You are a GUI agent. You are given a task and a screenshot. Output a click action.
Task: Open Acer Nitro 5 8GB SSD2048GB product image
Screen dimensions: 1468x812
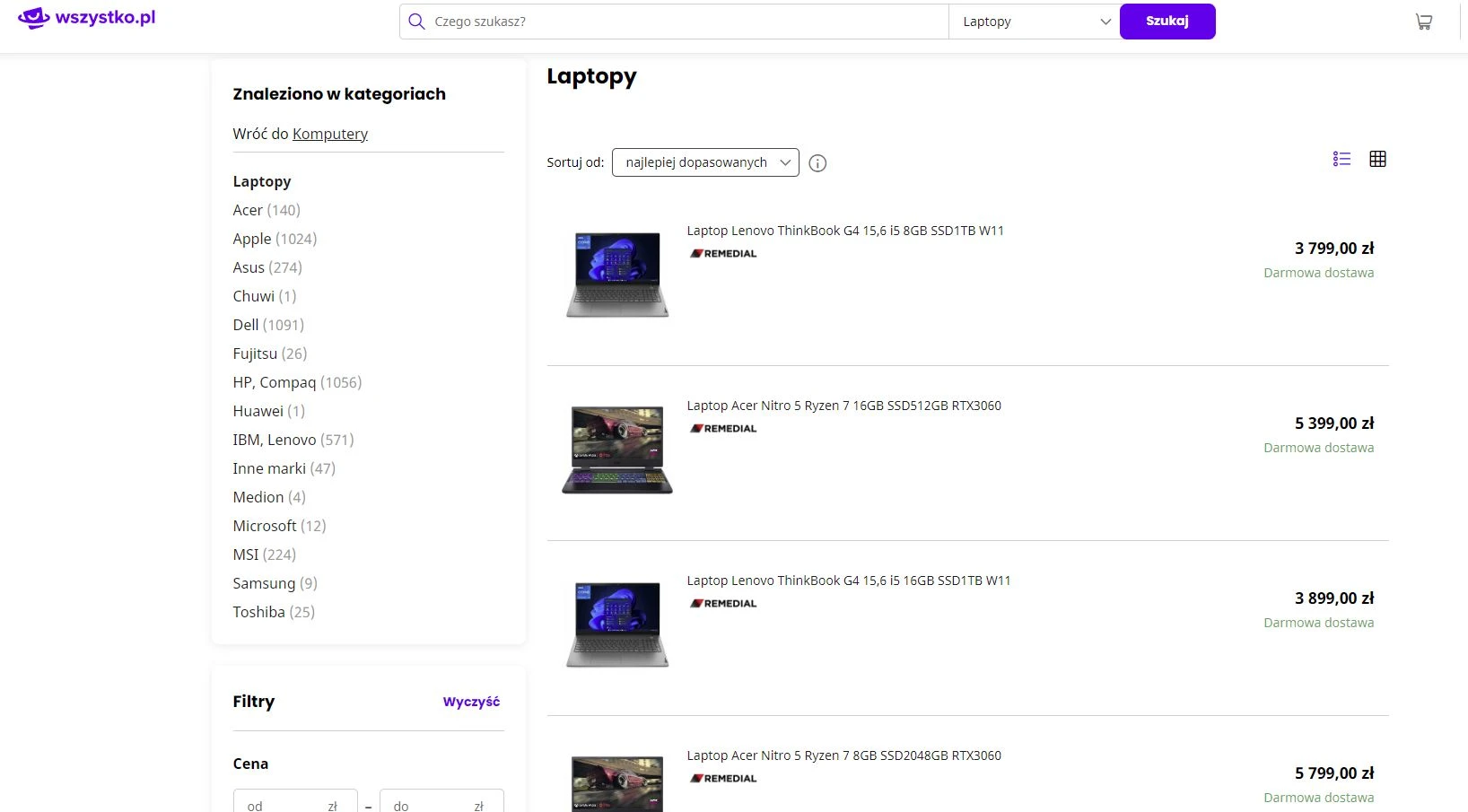[617, 783]
